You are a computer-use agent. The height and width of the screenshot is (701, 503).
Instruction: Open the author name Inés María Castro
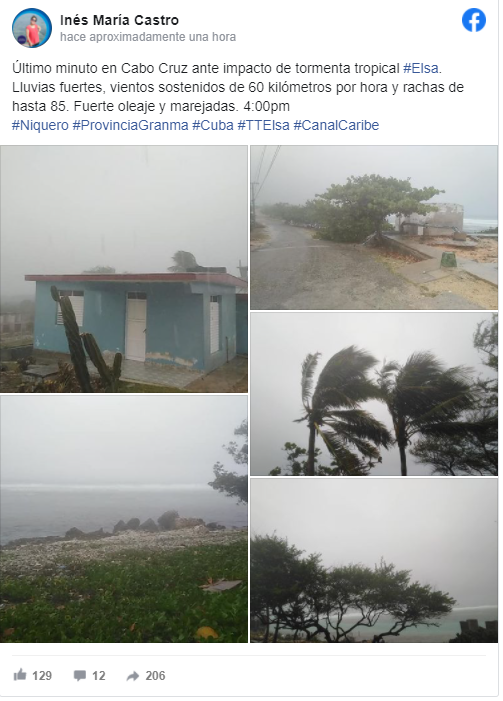(x=119, y=20)
